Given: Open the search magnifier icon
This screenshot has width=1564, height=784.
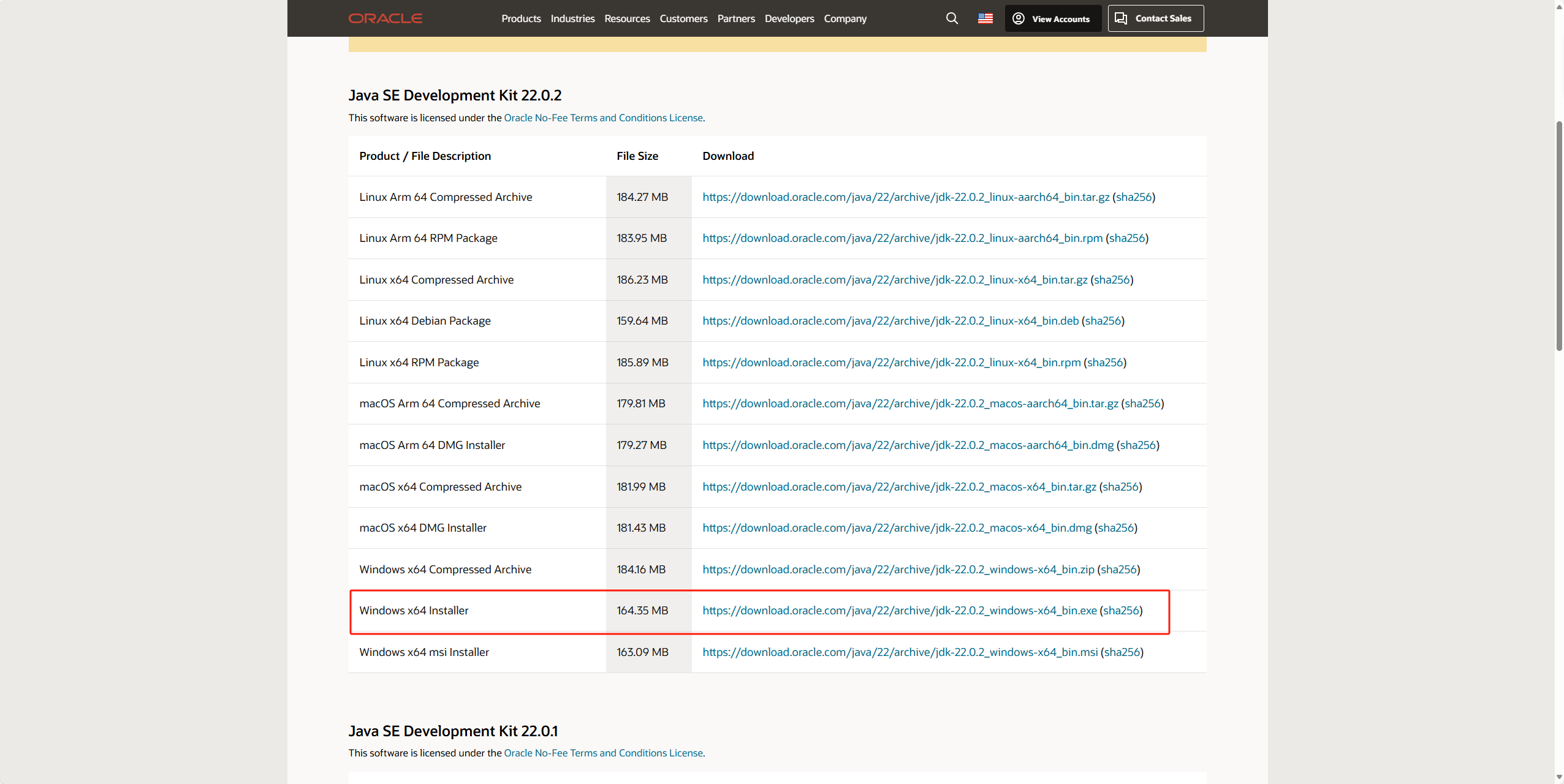Looking at the screenshot, I should (x=952, y=18).
